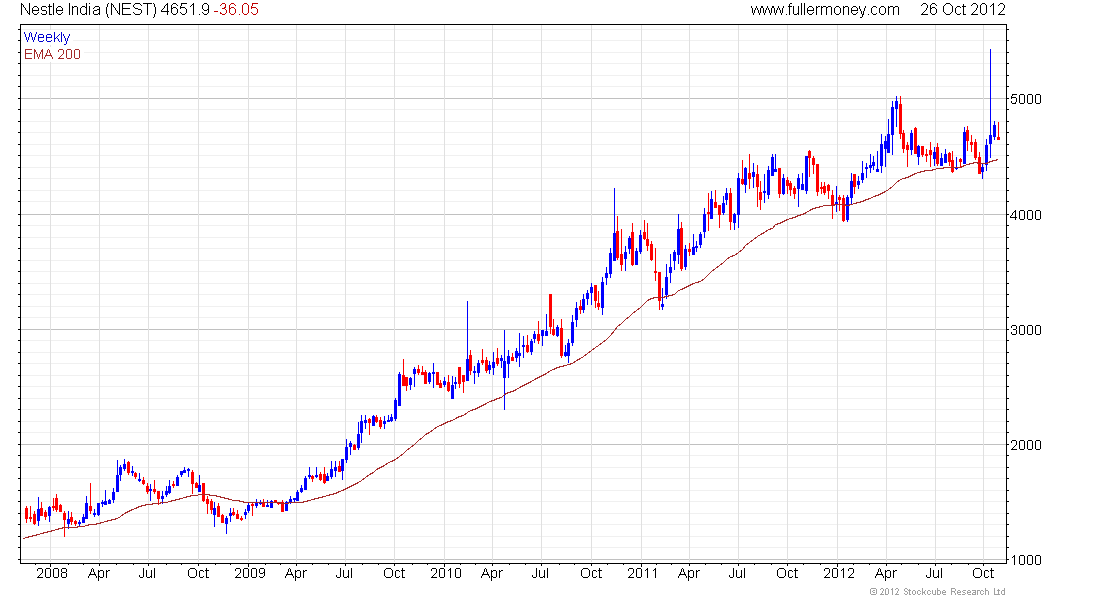Viewport: 1100px width, 600px height.
Task: Click the 2011 year label on time axis
Action: point(643,573)
